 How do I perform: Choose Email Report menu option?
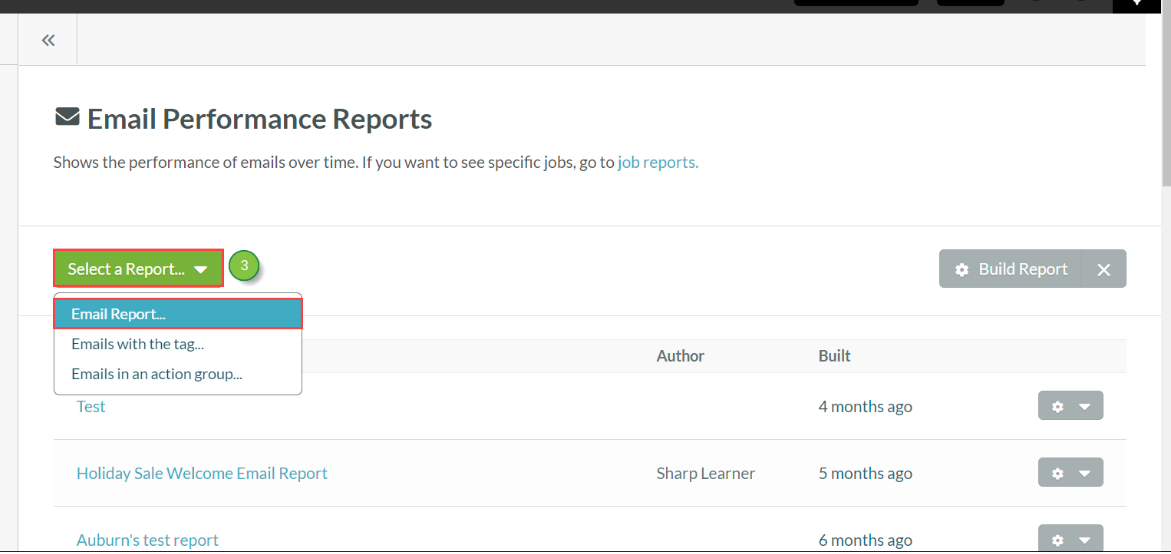[x=178, y=314]
